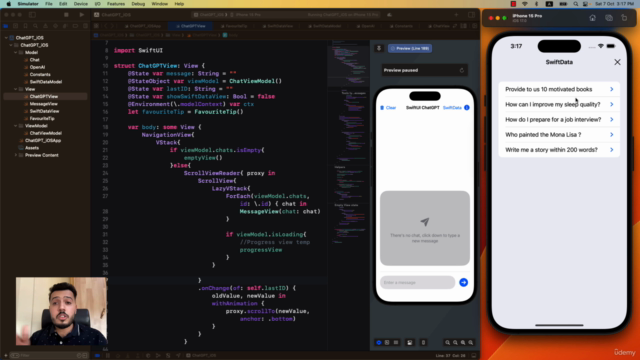The width and height of the screenshot is (640, 360).
Task: Click the zoom in canvas icon
Action: [471, 342]
